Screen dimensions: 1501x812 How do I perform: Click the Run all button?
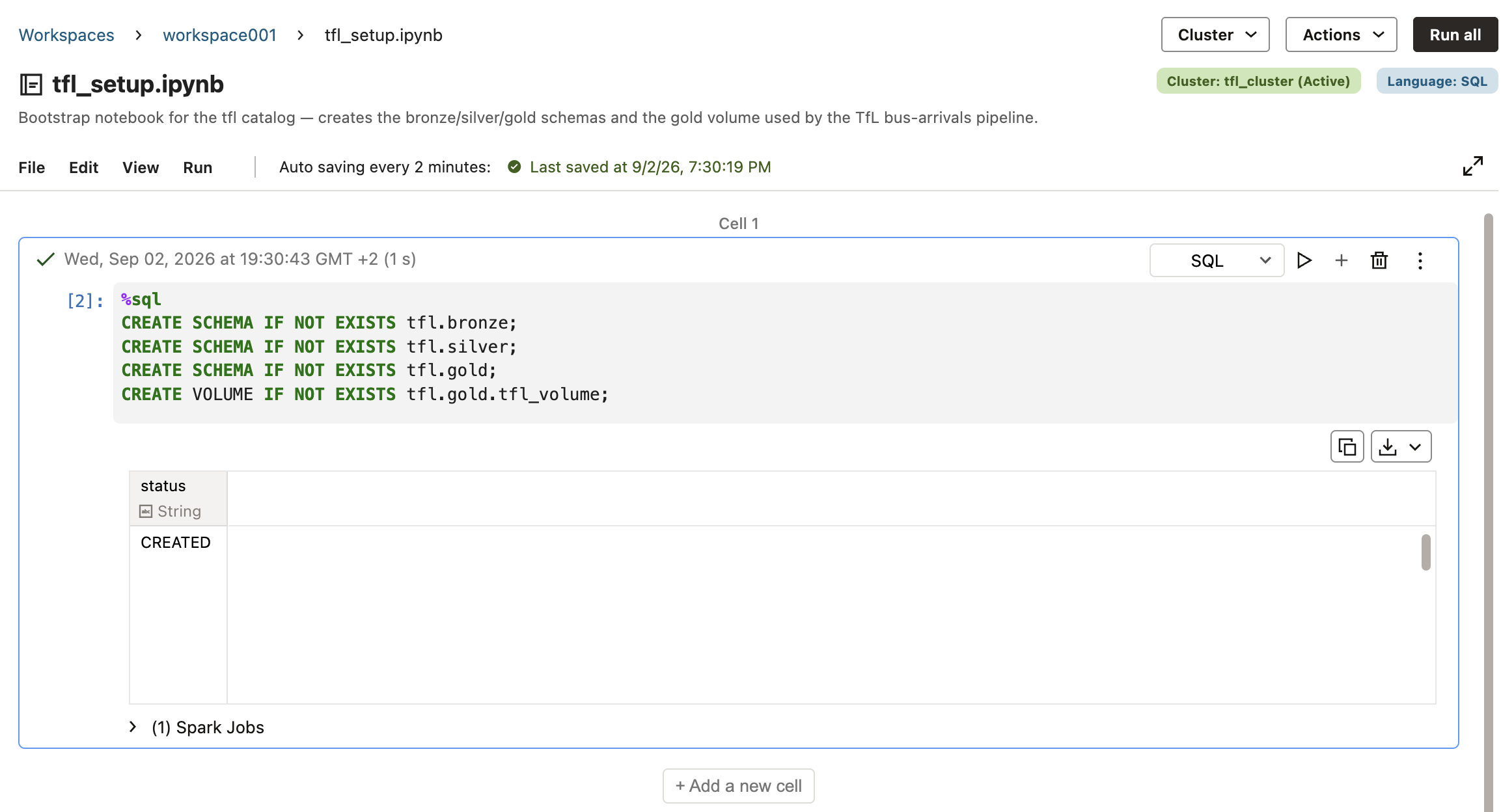(x=1455, y=34)
